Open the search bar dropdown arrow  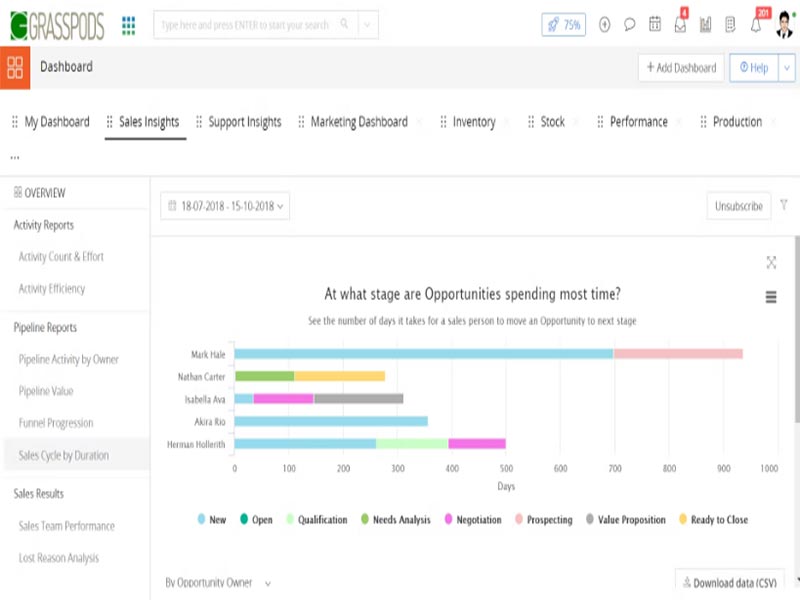point(366,23)
